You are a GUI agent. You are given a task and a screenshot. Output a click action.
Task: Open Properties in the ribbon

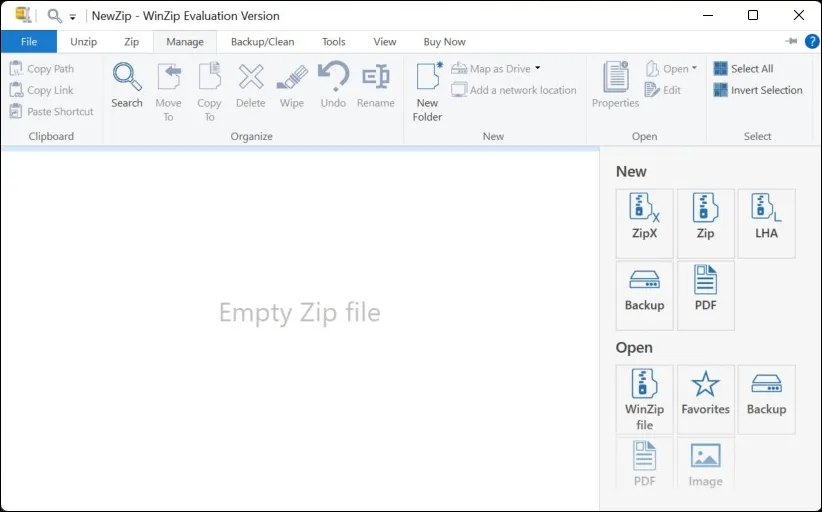615,85
